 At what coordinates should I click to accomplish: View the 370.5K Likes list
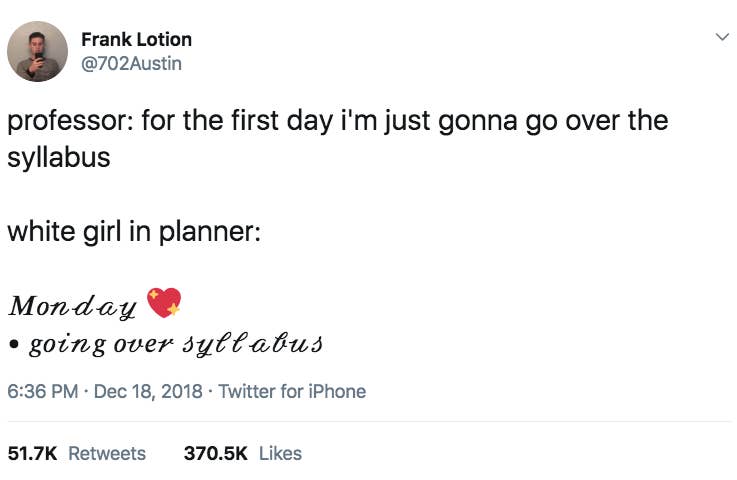243,453
